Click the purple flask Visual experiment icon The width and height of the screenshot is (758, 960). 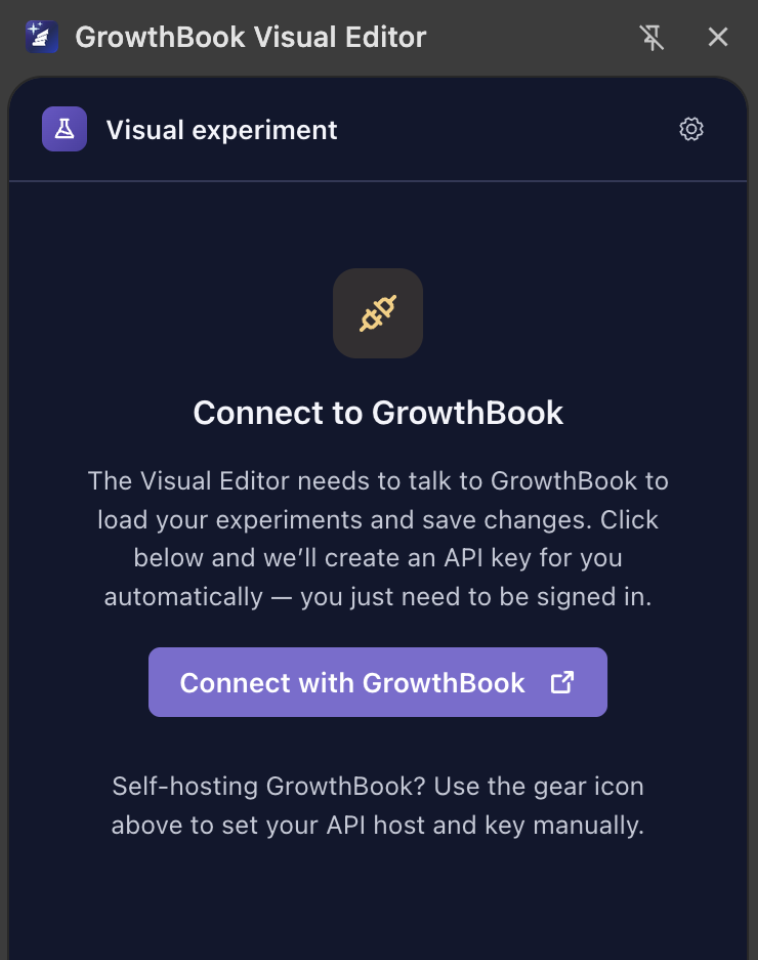click(x=64, y=129)
